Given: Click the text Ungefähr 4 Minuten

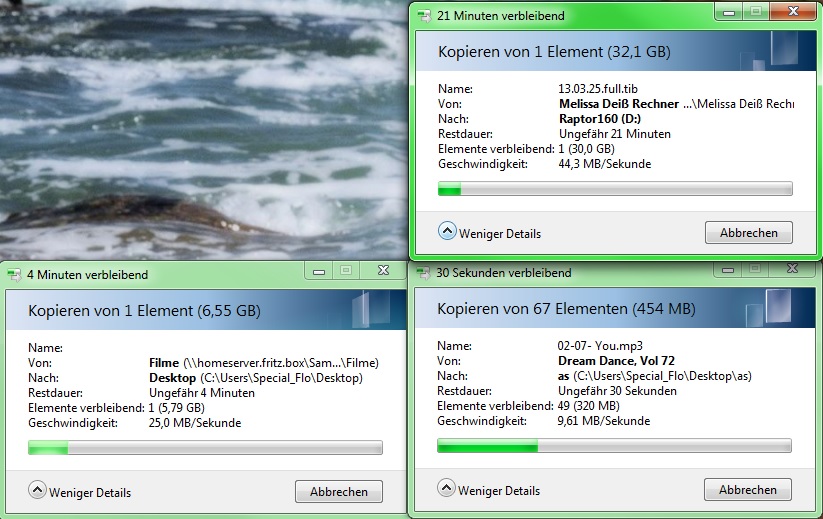Looking at the screenshot, I should tap(202, 393).
